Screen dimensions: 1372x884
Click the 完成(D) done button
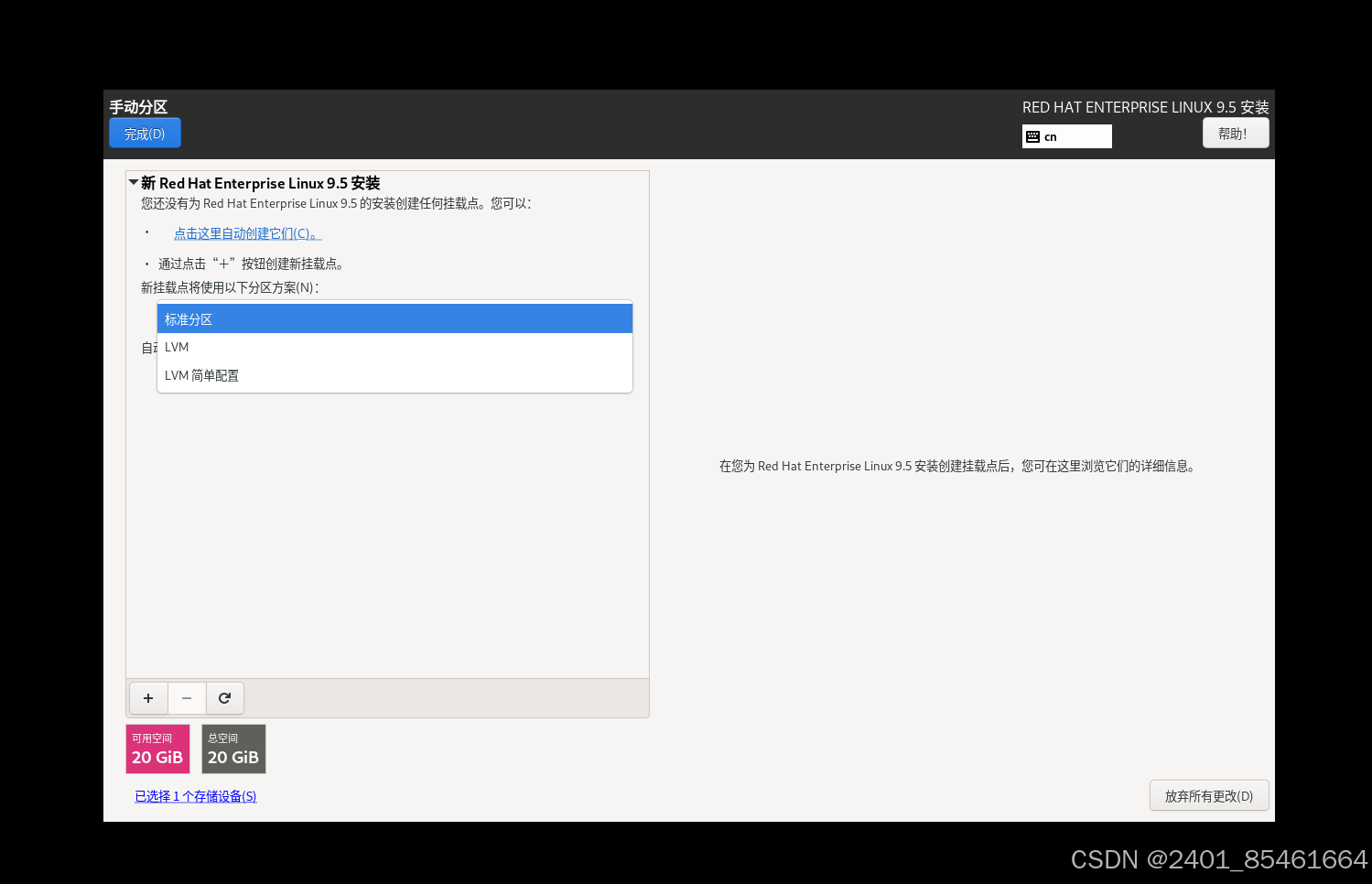[x=145, y=134]
